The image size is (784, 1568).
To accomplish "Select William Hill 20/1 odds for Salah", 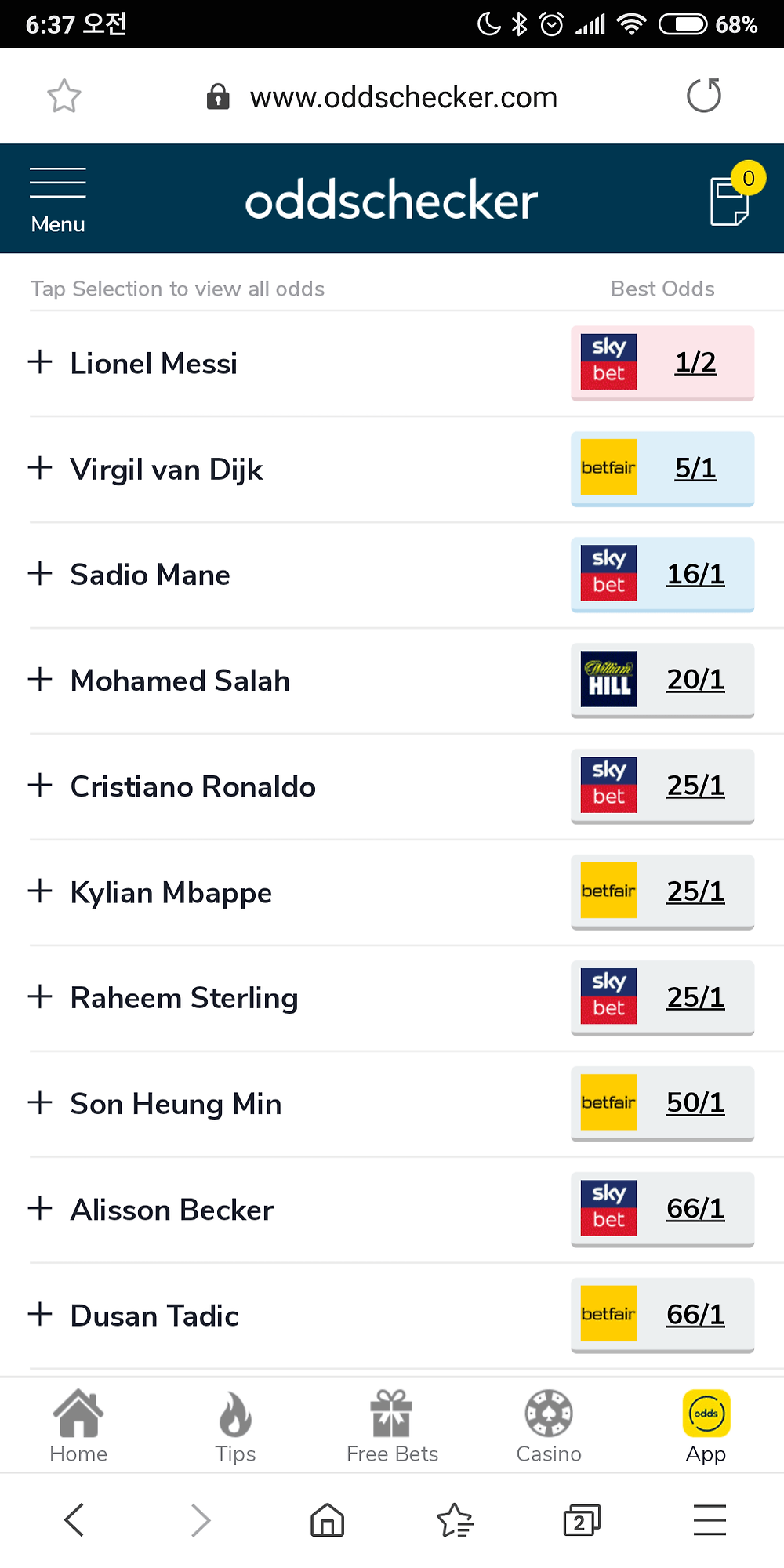I will (x=662, y=681).
